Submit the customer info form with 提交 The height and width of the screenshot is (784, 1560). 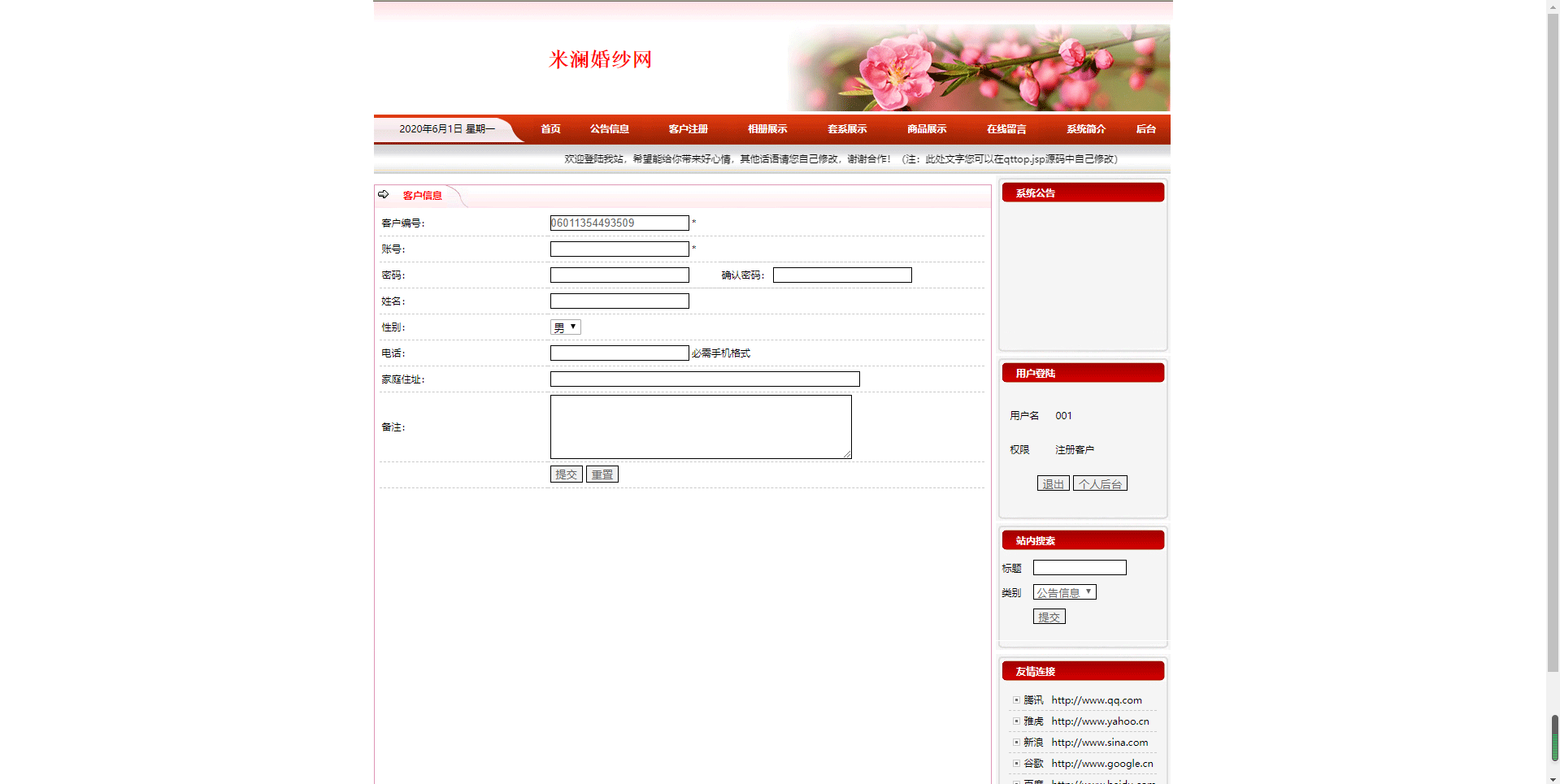(x=567, y=474)
